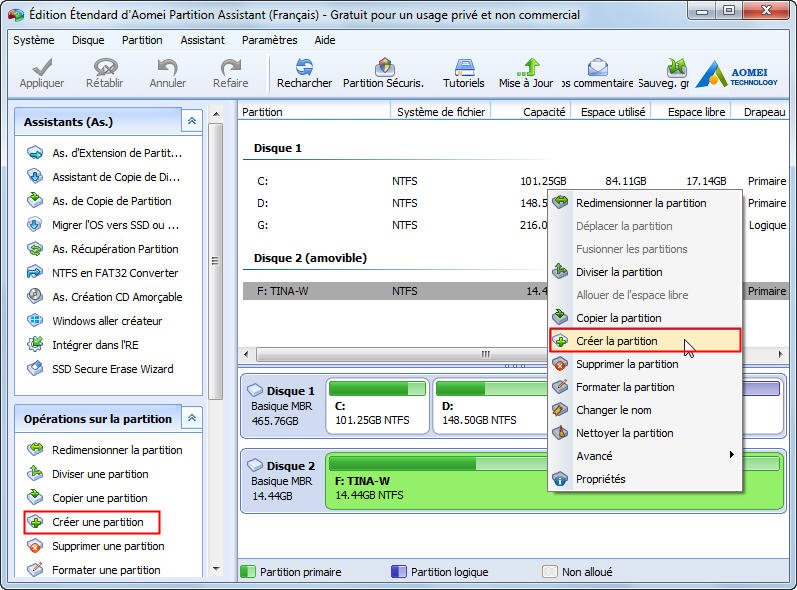Sort by Espace utilisé column header
This screenshot has width=797, height=590.
point(612,112)
